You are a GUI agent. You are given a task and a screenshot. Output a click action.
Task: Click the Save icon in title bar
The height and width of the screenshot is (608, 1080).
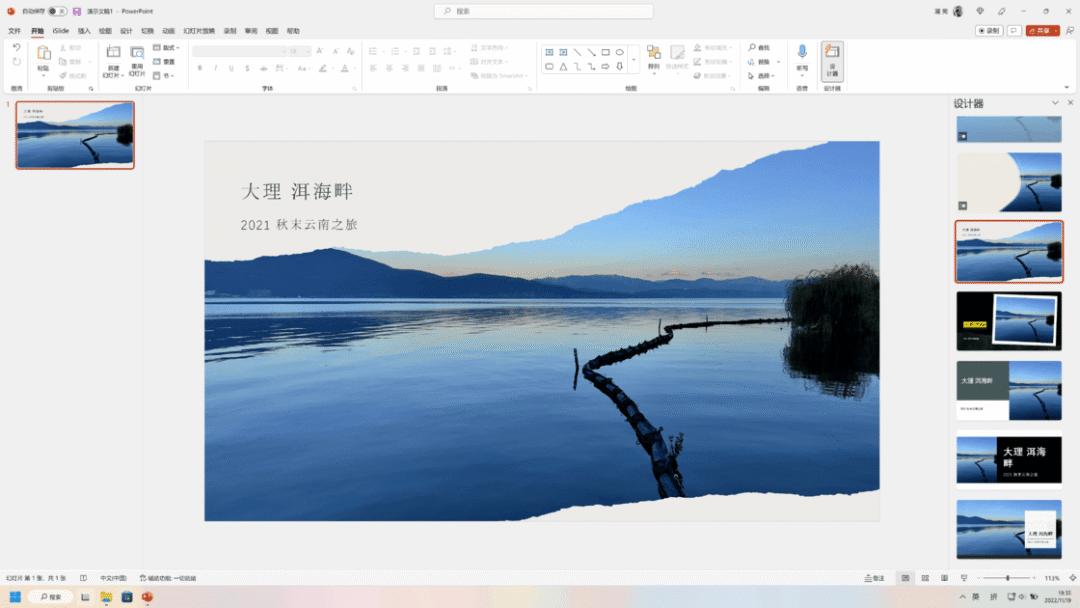tap(77, 11)
